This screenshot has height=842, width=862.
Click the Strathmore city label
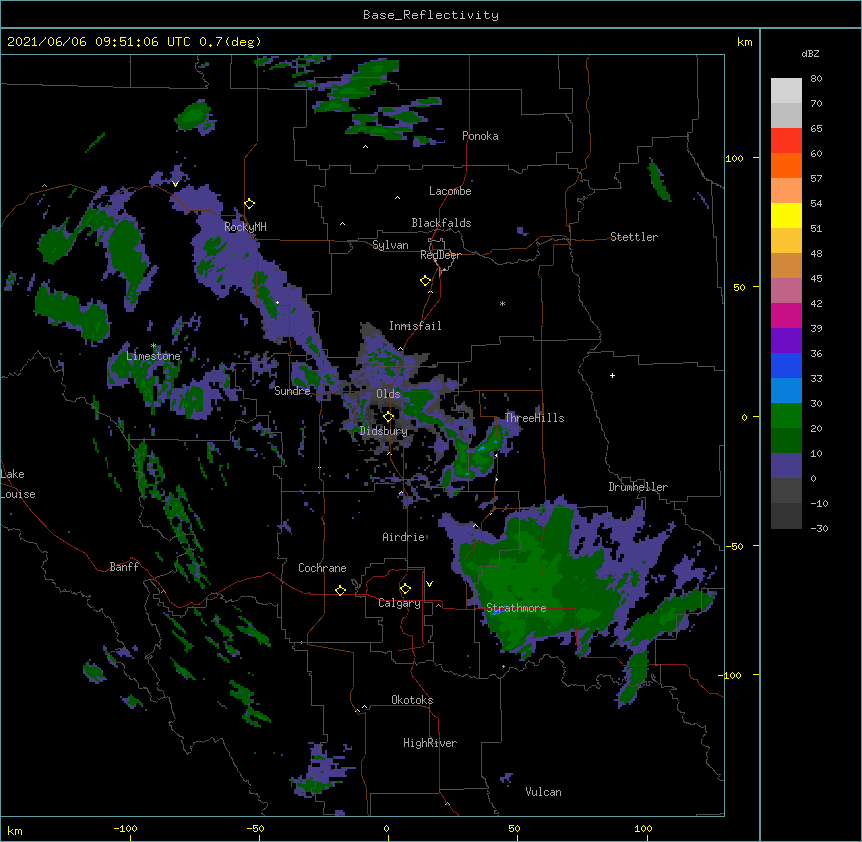coord(516,608)
